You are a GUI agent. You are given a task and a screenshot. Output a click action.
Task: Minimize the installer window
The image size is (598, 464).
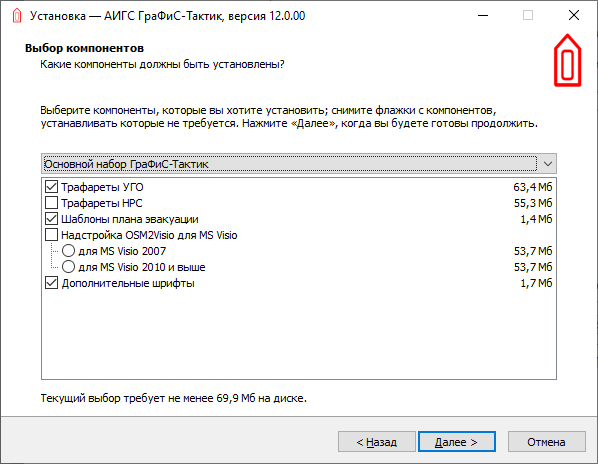tap(483, 16)
